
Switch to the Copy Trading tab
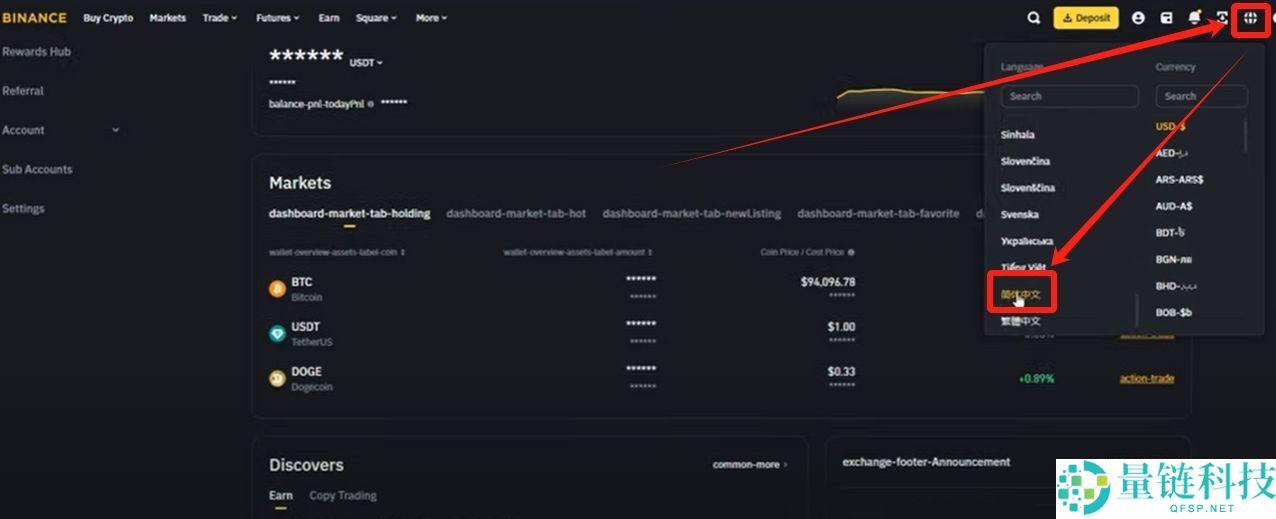tap(342, 496)
